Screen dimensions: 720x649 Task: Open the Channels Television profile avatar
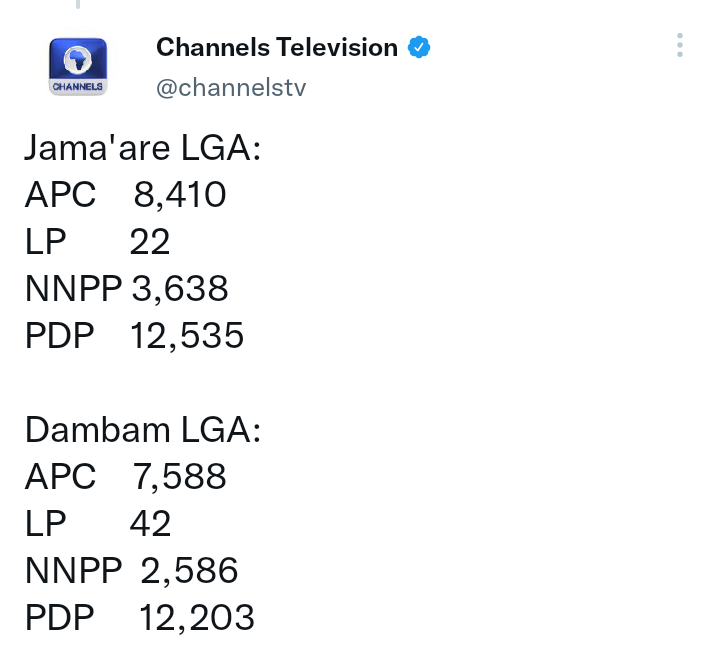click(x=78, y=67)
